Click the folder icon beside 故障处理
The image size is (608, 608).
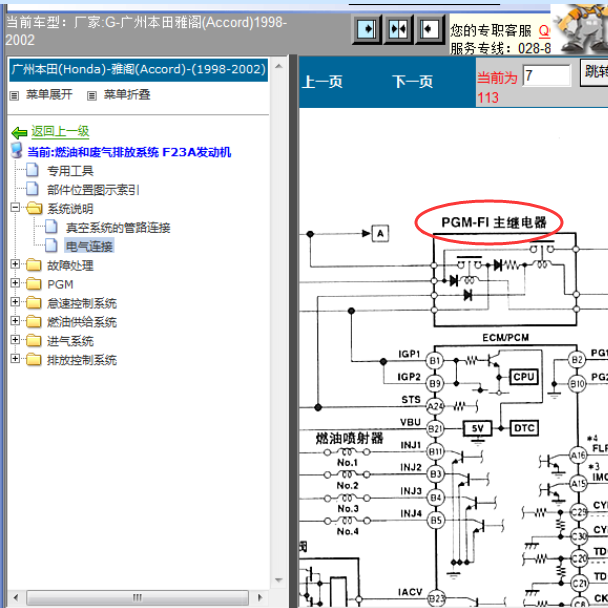[x=34, y=265]
